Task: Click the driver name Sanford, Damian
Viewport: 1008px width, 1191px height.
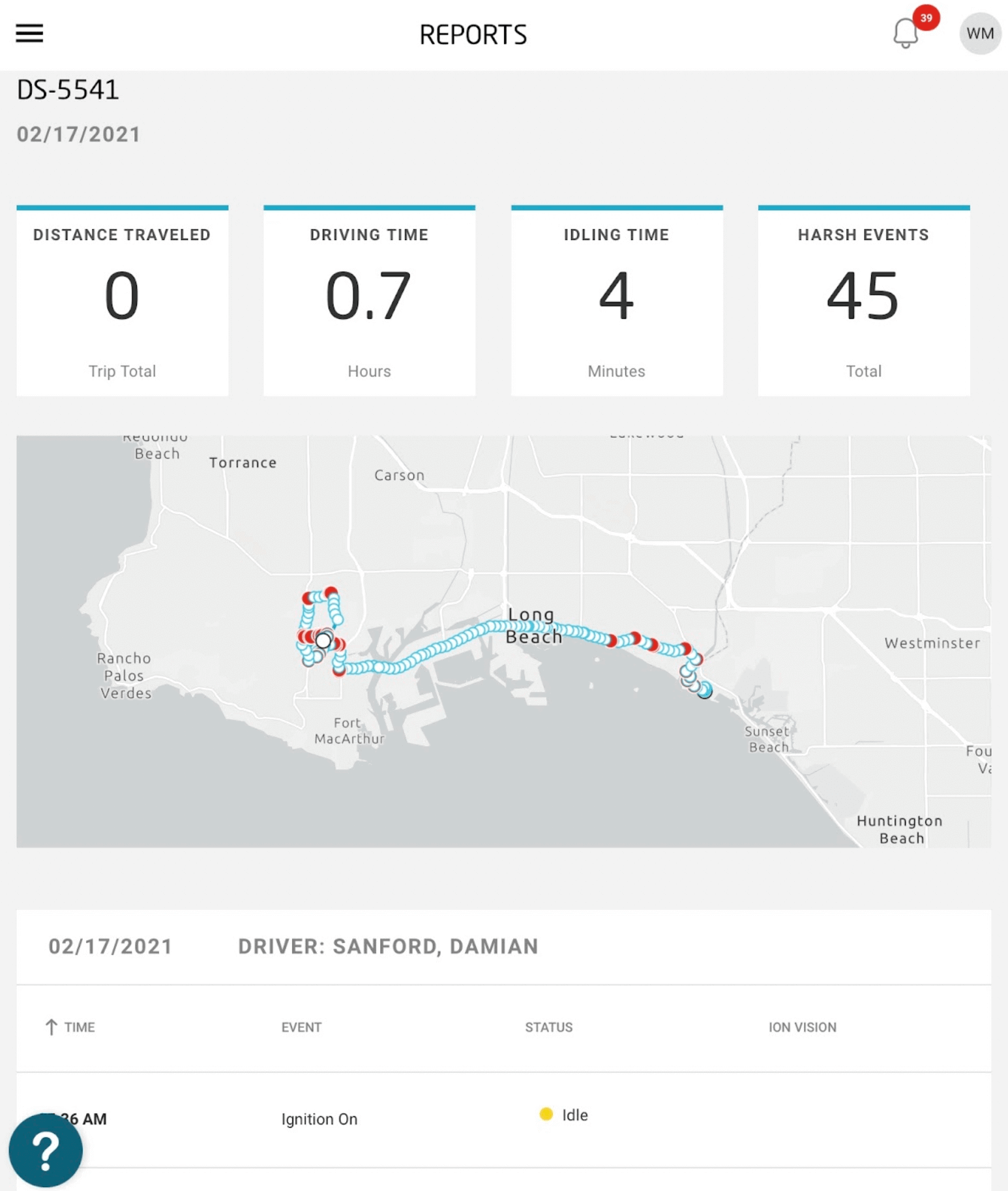Action: coord(436,946)
